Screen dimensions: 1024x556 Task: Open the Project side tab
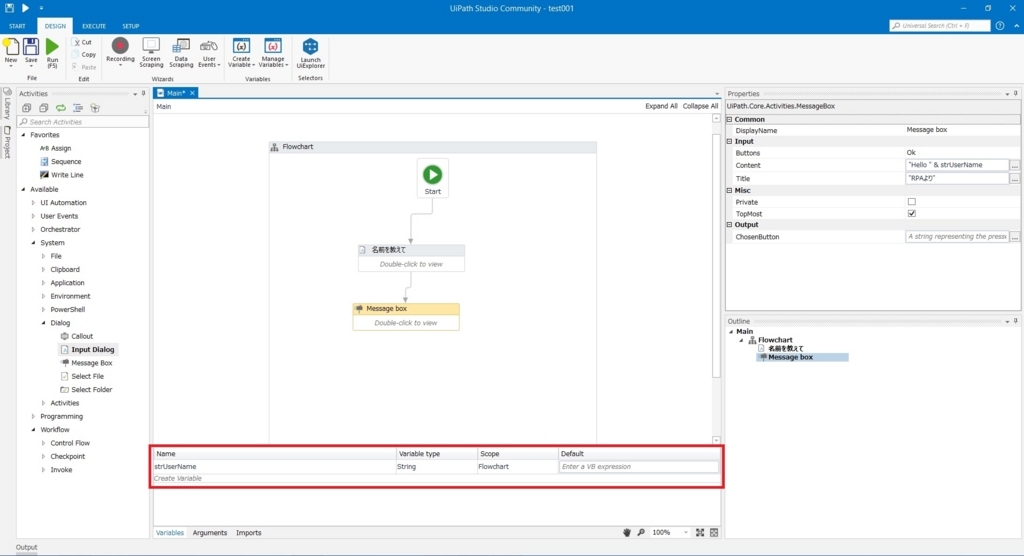tap(7, 142)
